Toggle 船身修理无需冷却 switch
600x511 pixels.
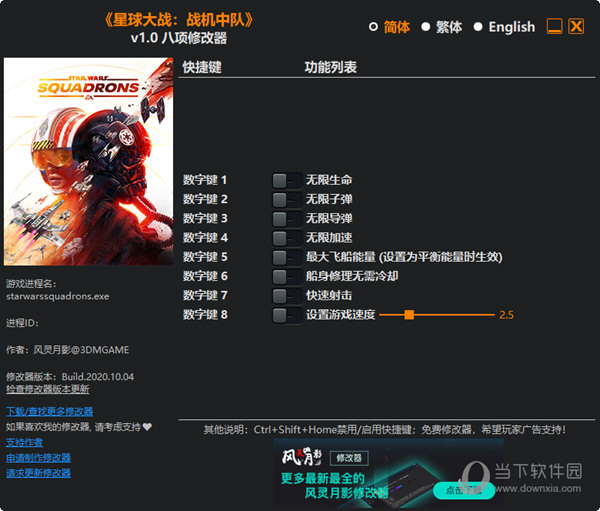tap(287, 276)
